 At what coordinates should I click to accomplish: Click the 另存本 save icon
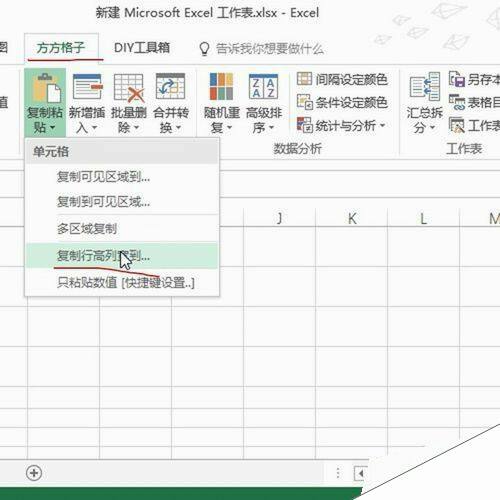click(x=457, y=79)
